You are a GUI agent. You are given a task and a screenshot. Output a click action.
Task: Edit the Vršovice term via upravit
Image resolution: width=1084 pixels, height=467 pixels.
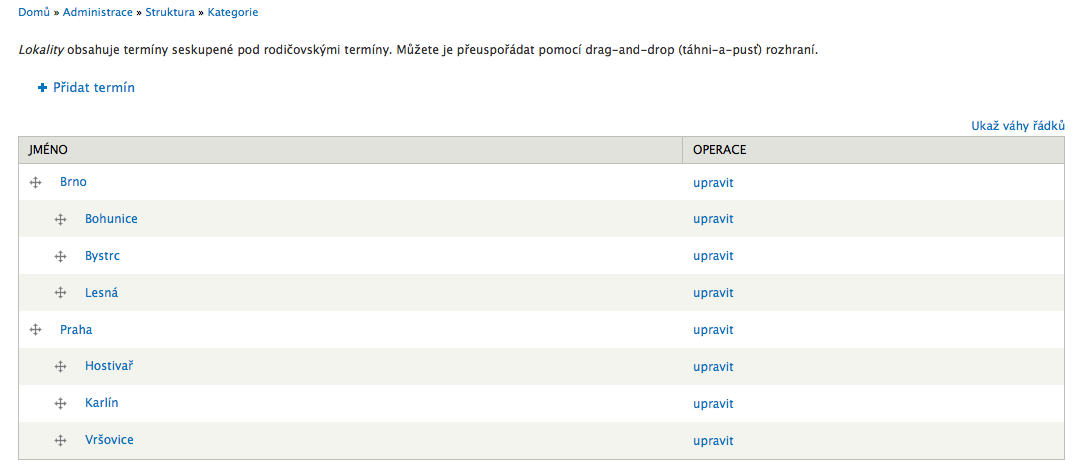pos(713,441)
